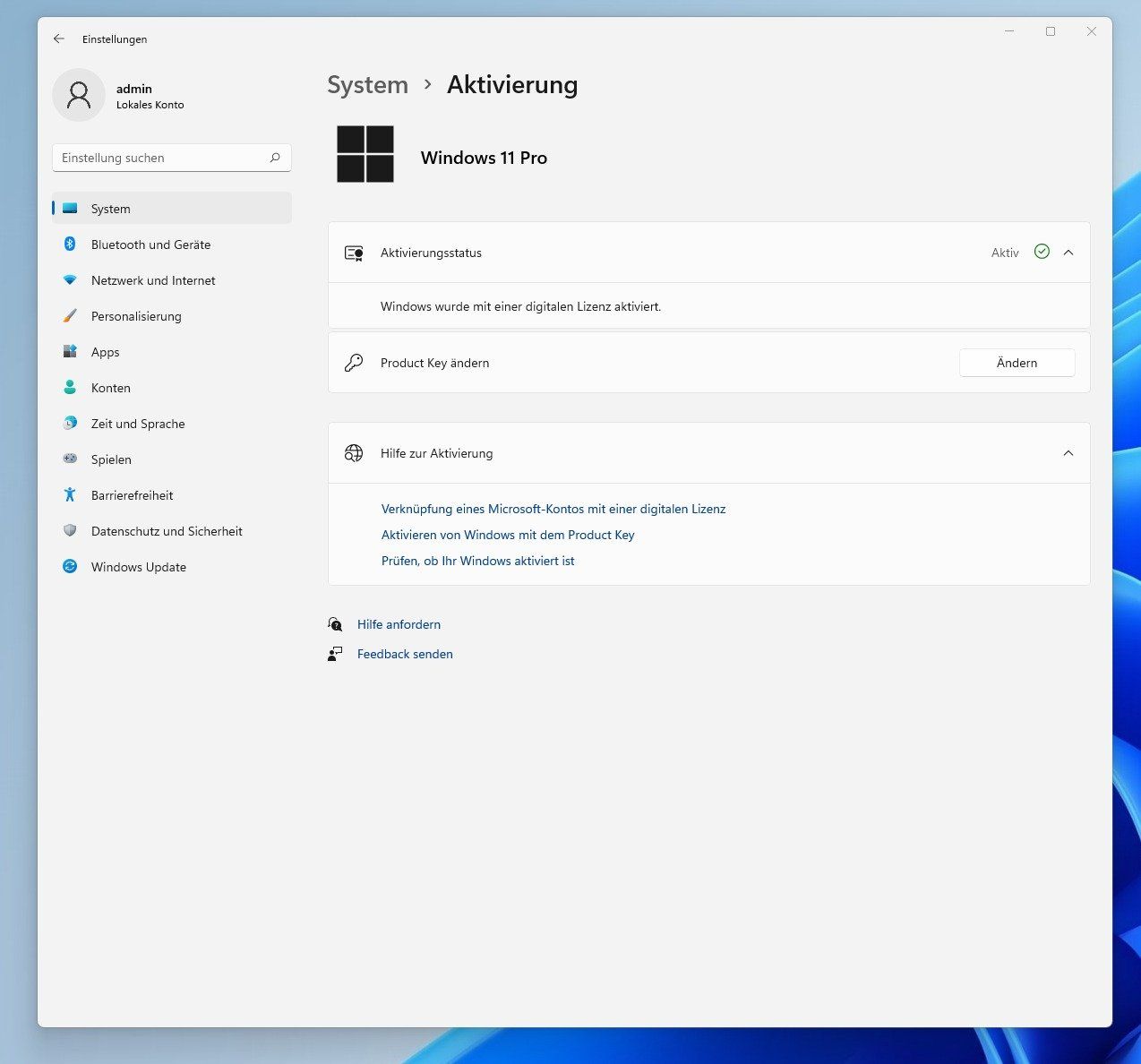Click the Barrierefreiheit accessibility icon
Image resolution: width=1141 pixels, height=1064 pixels.
(x=70, y=494)
